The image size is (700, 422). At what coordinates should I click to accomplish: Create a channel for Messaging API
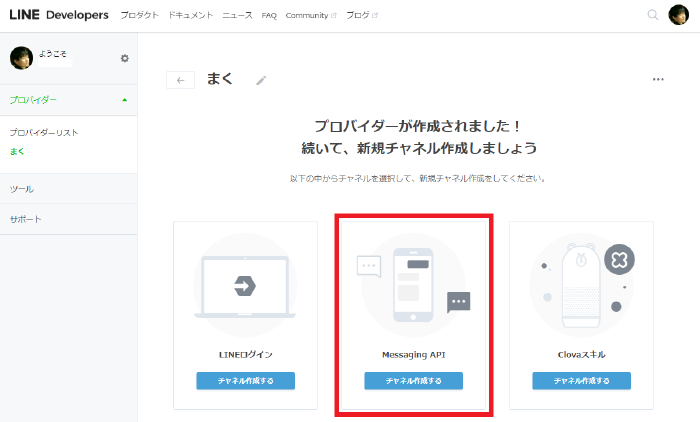point(413,380)
